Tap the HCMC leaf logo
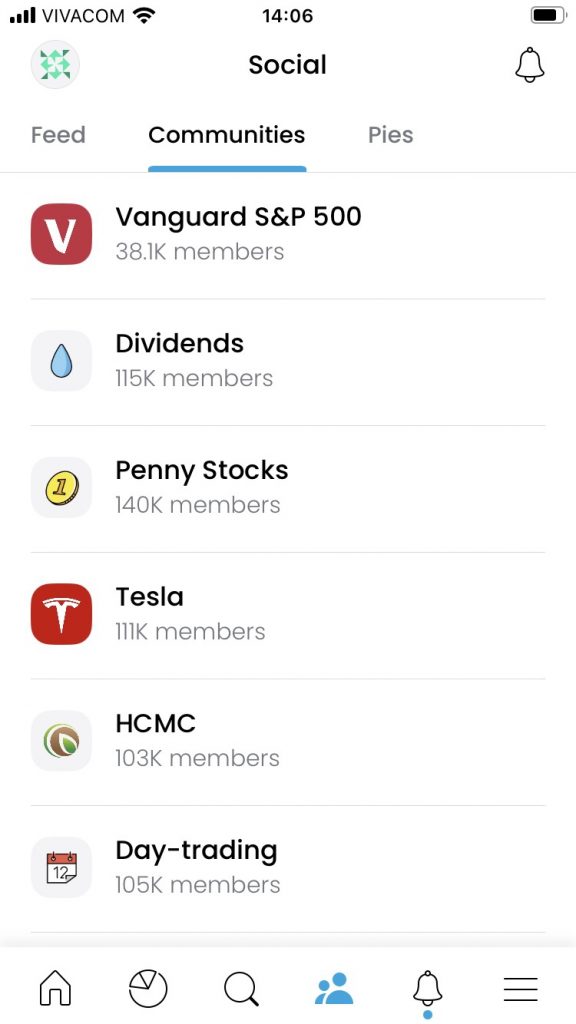The height and width of the screenshot is (1024, 576). point(61,741)
